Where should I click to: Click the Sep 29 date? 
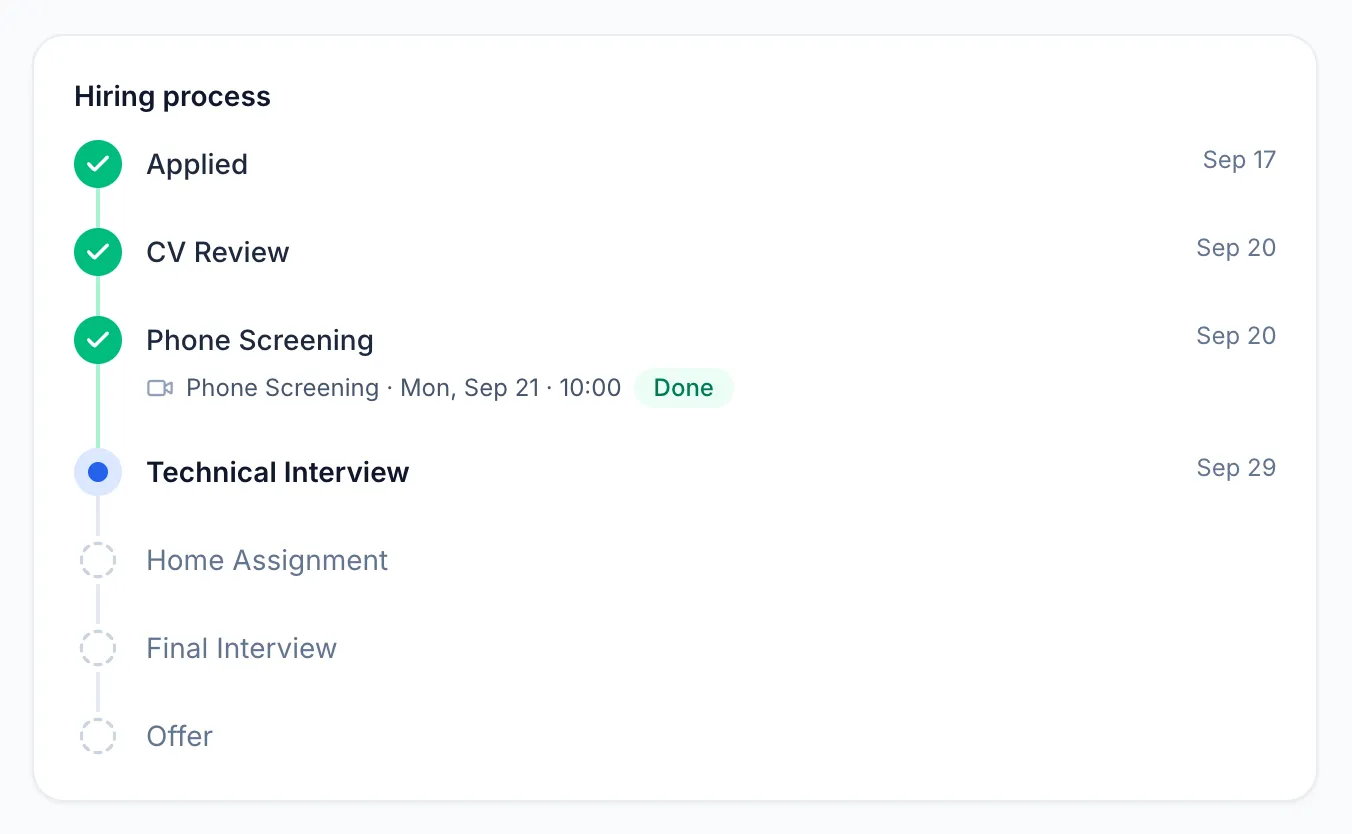coord(1236,468)
